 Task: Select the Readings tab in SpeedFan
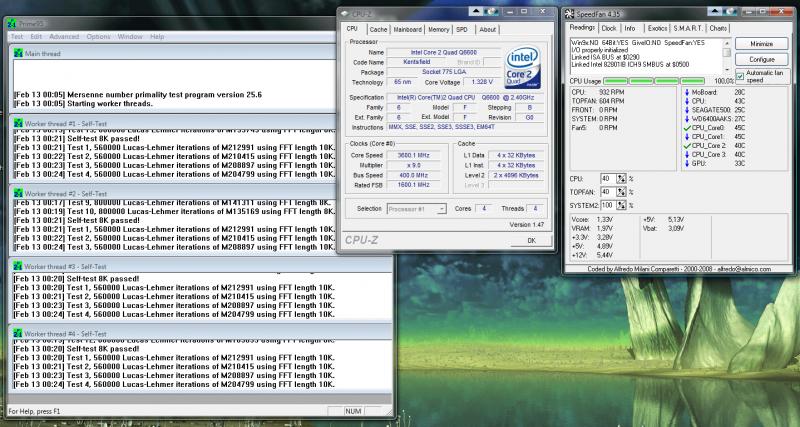[x=582, y=28]
